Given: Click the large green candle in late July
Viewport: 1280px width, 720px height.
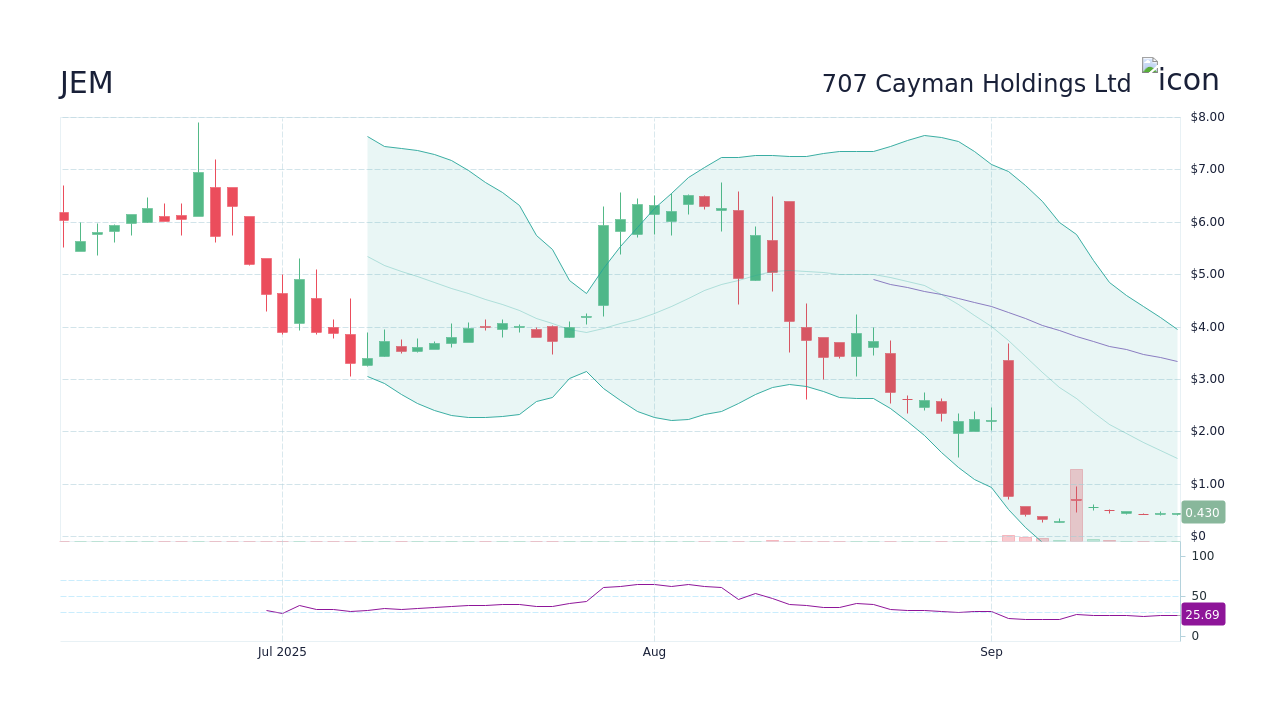Looking at the screenshot, I should [x=603, y=265].
